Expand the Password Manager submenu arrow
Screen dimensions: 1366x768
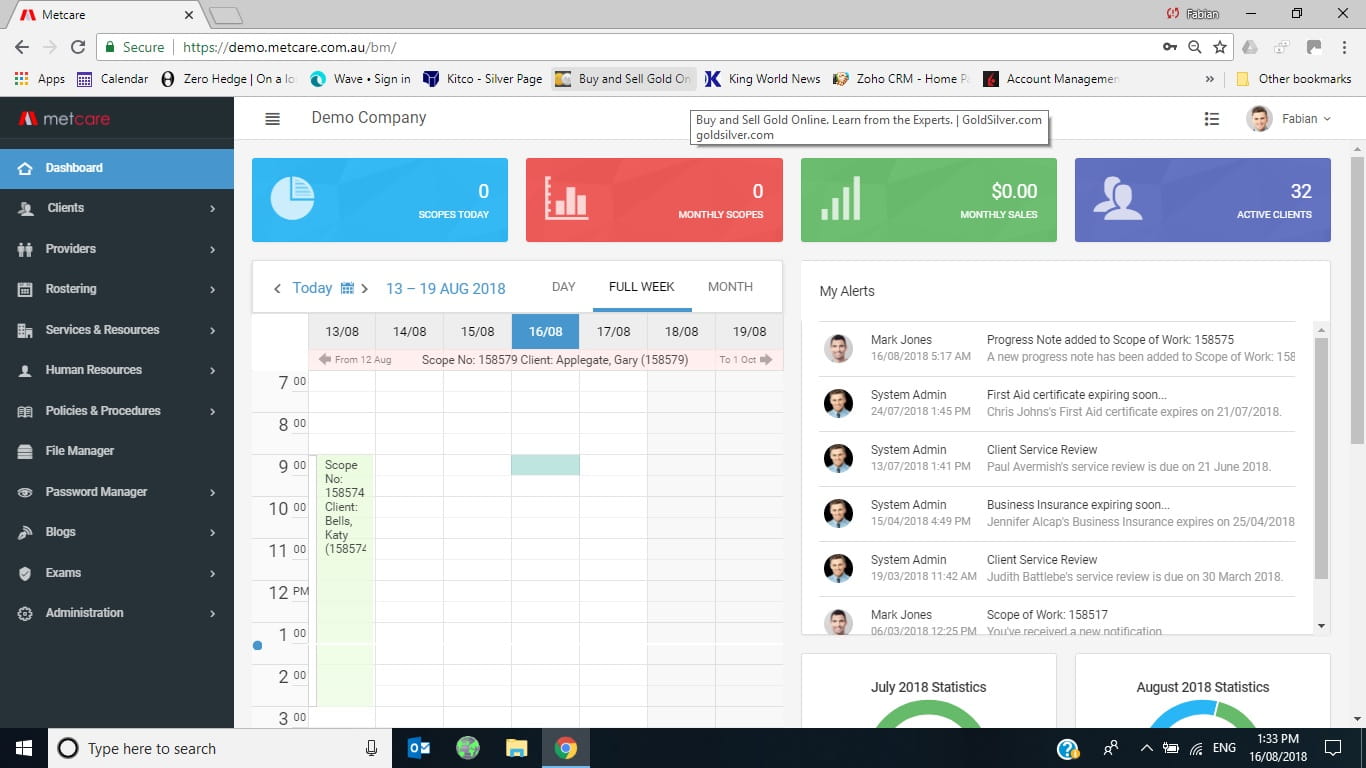pyautogui.click(x=213, y=493)
